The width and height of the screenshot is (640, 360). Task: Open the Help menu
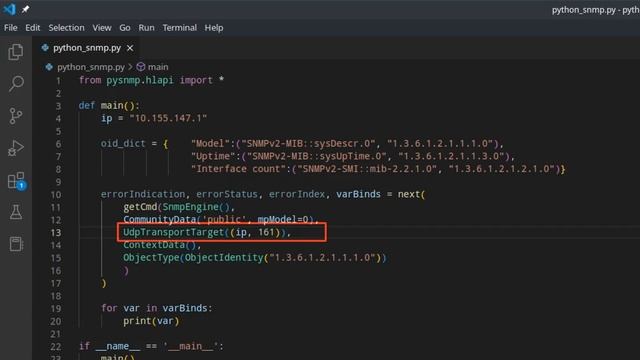(x=214, y=28)
